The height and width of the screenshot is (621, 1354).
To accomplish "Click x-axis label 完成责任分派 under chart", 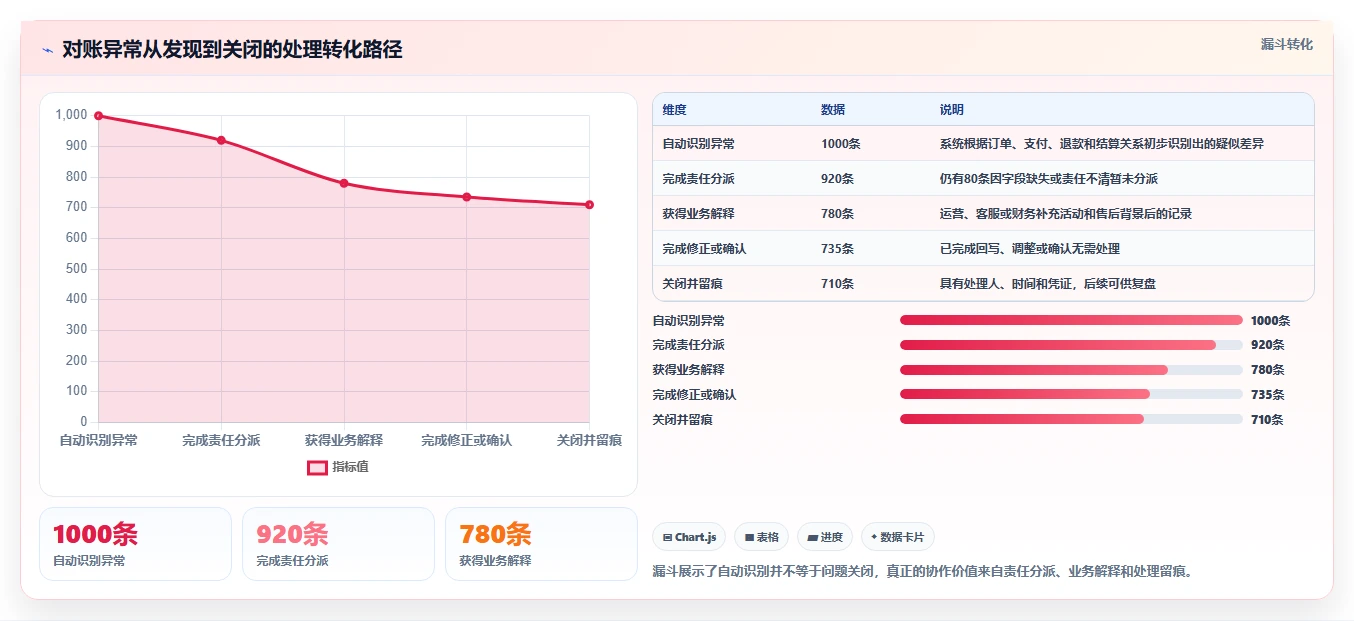I will (221, 440).
